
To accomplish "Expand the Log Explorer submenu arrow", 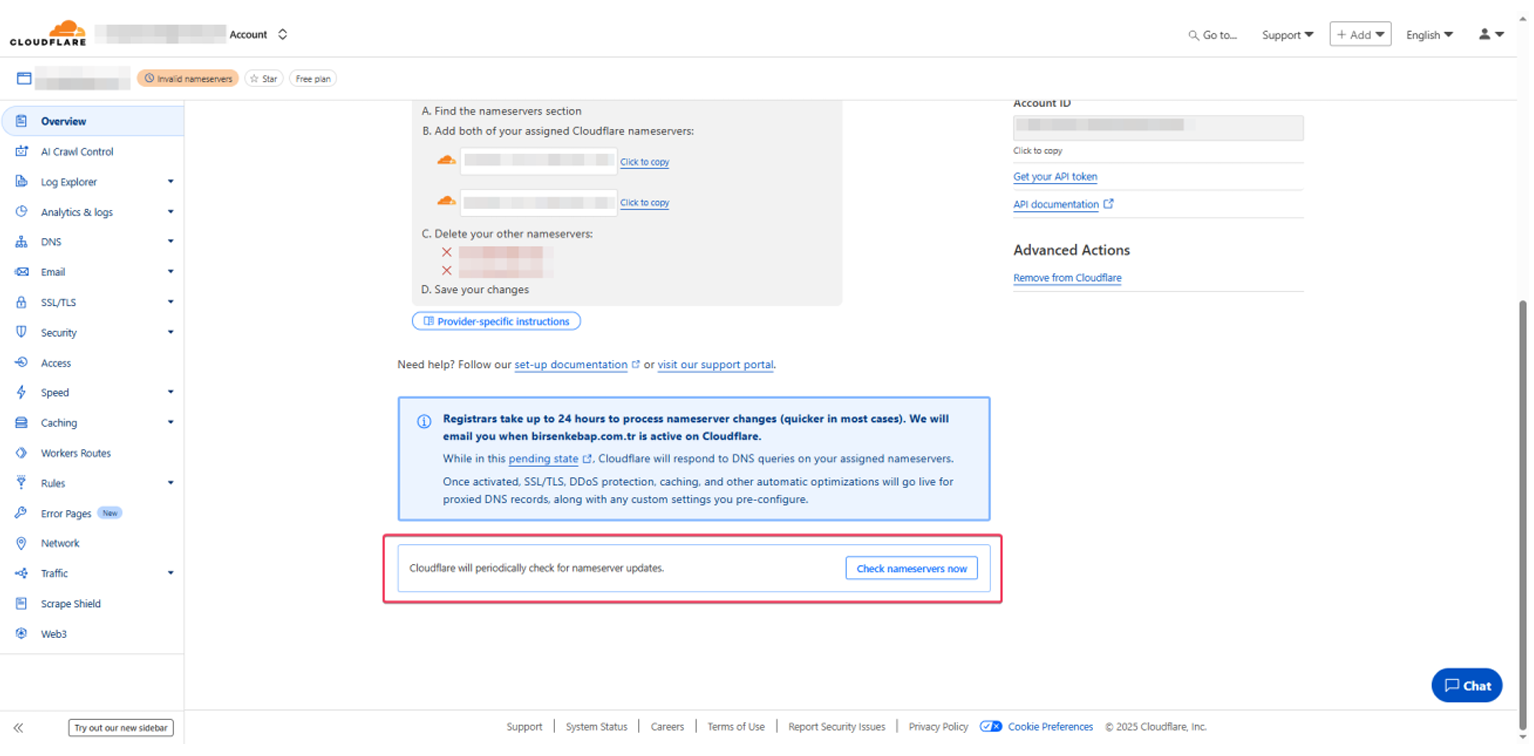I will (170, 182).
